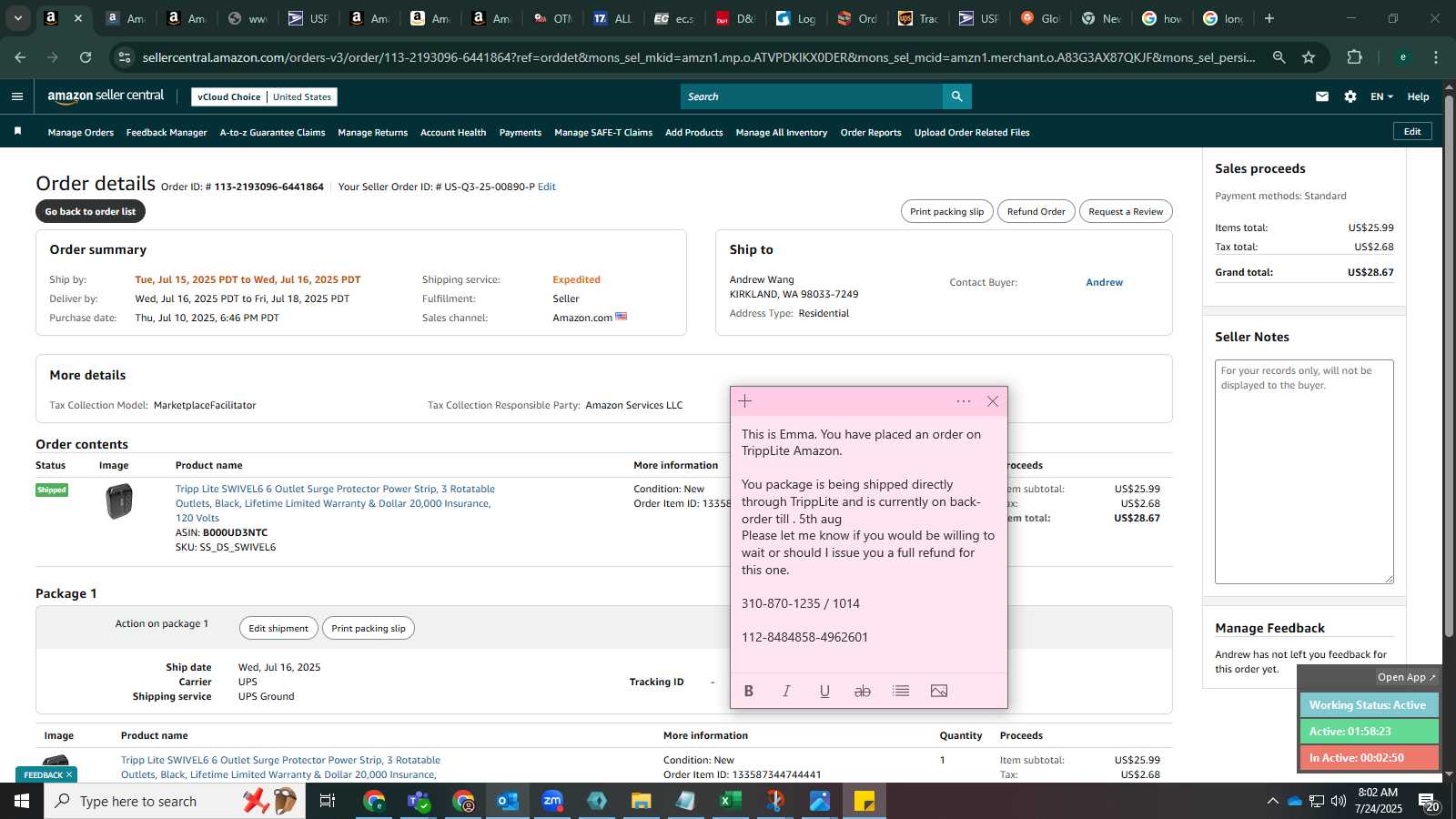Open the EN language dropdown

1381,96
